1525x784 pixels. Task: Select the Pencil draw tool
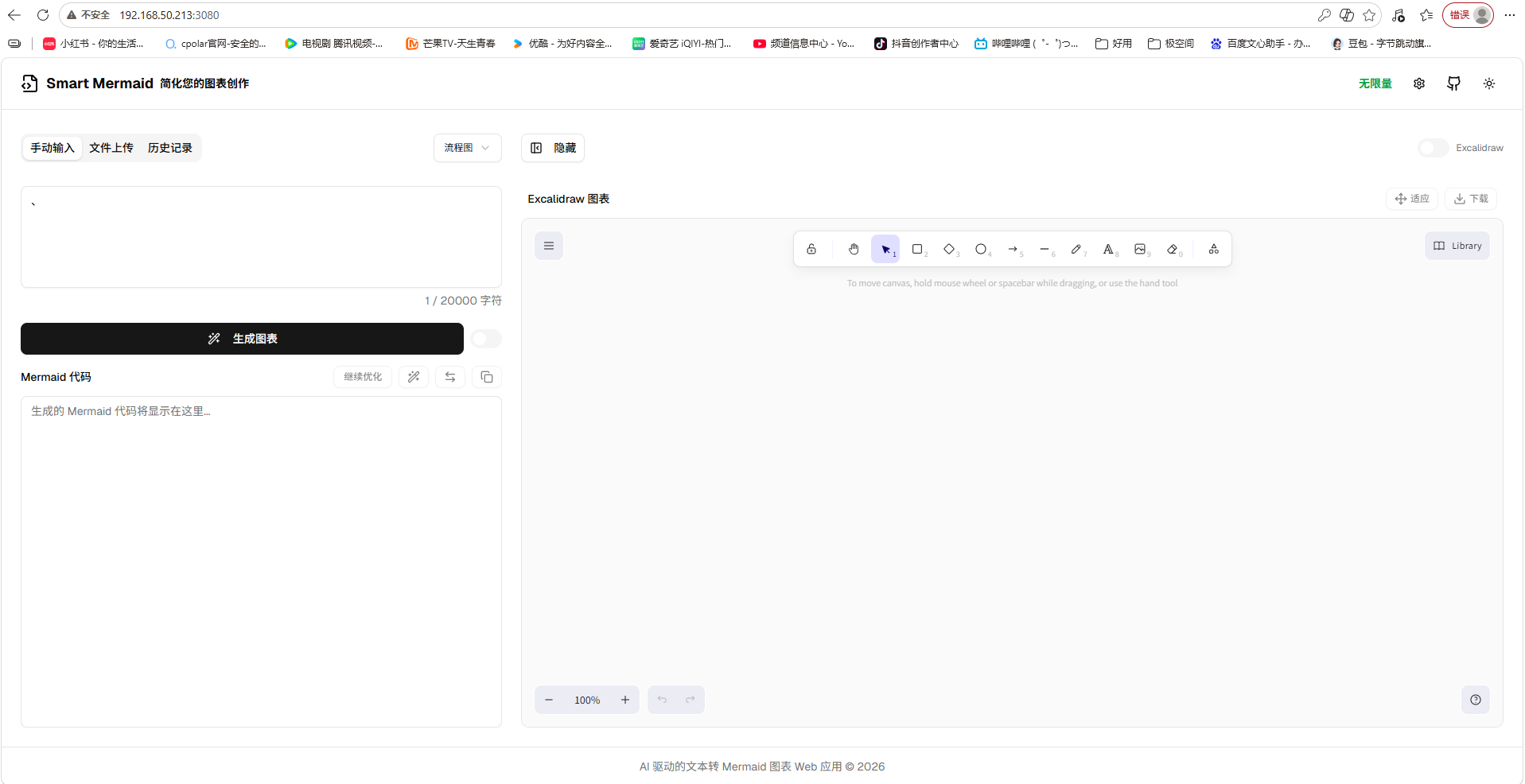pyautogui.click(x=1076, y=249)
